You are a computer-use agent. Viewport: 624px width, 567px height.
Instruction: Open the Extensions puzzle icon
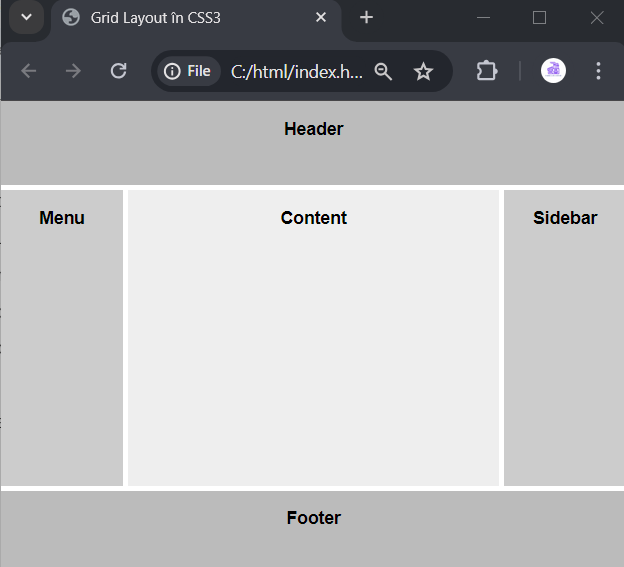tap(487, 71)
